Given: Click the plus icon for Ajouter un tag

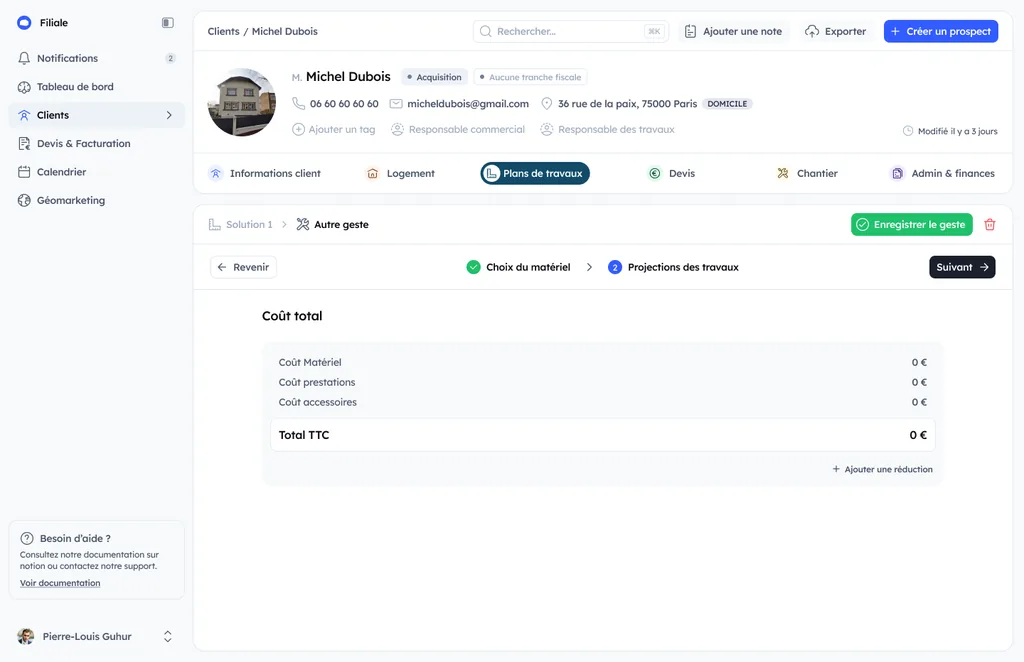Looking at the screenshot, I should pyautogui.click(x=298, y=129).
